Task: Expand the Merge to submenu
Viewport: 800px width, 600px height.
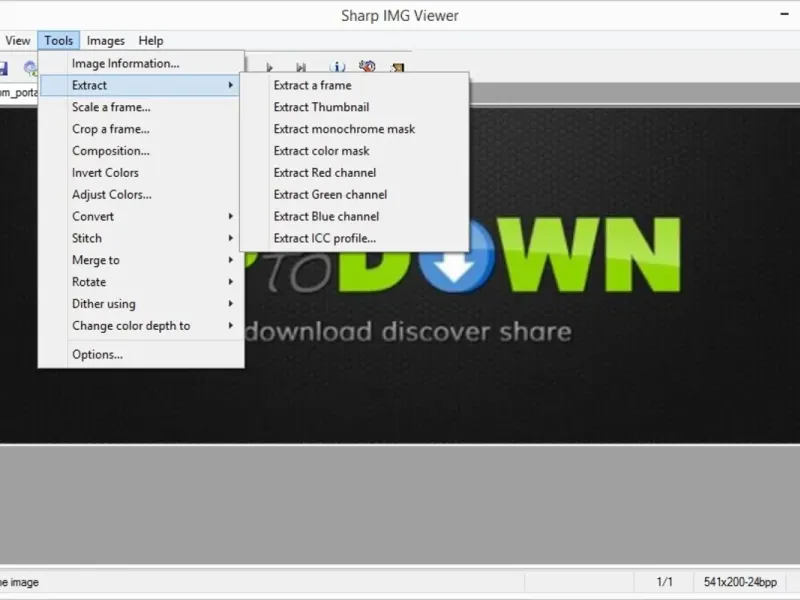Action: pyautogui.click(x=141, y=260)
